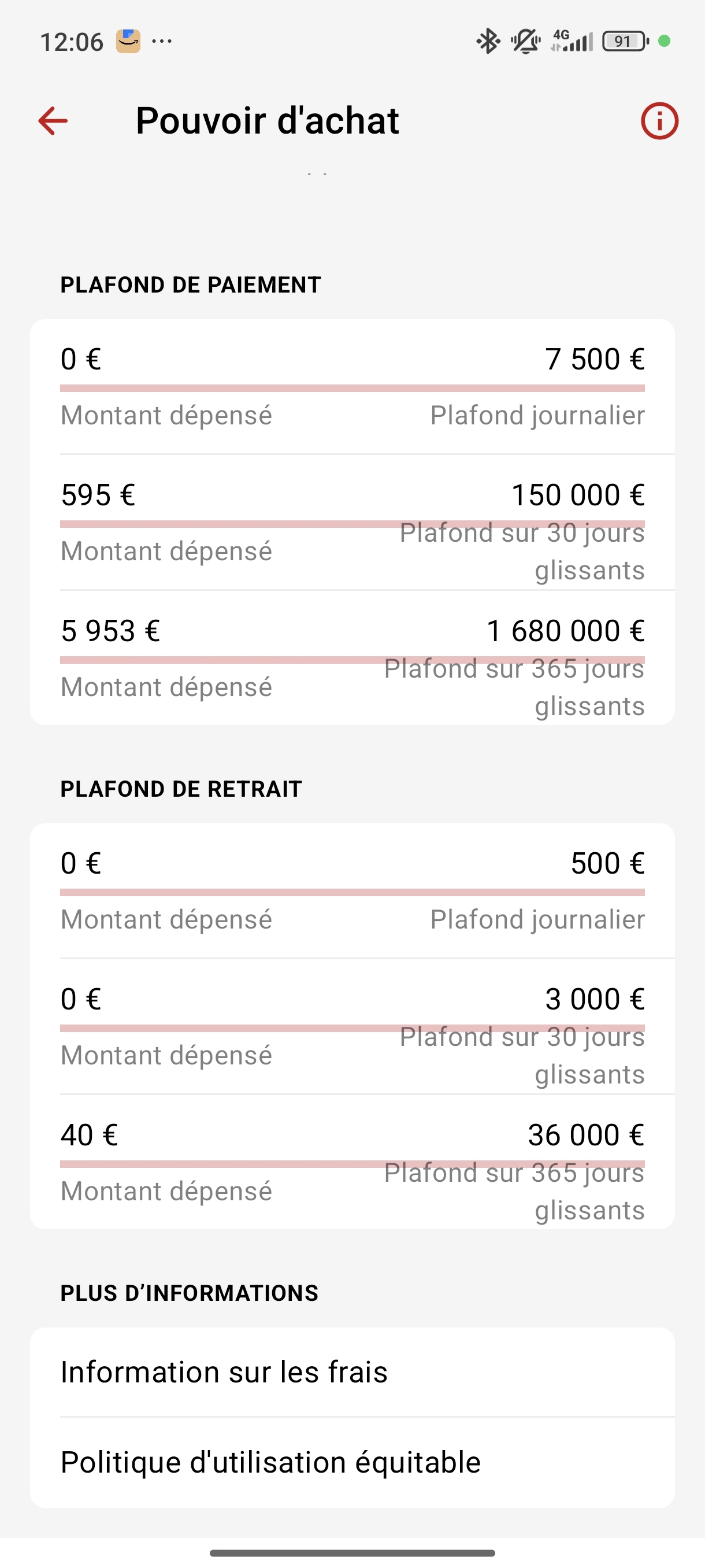Tap the battery level icon
The height and width of the screenshot is (1568, 705).
pyautogui.click(x=625, y=42)
